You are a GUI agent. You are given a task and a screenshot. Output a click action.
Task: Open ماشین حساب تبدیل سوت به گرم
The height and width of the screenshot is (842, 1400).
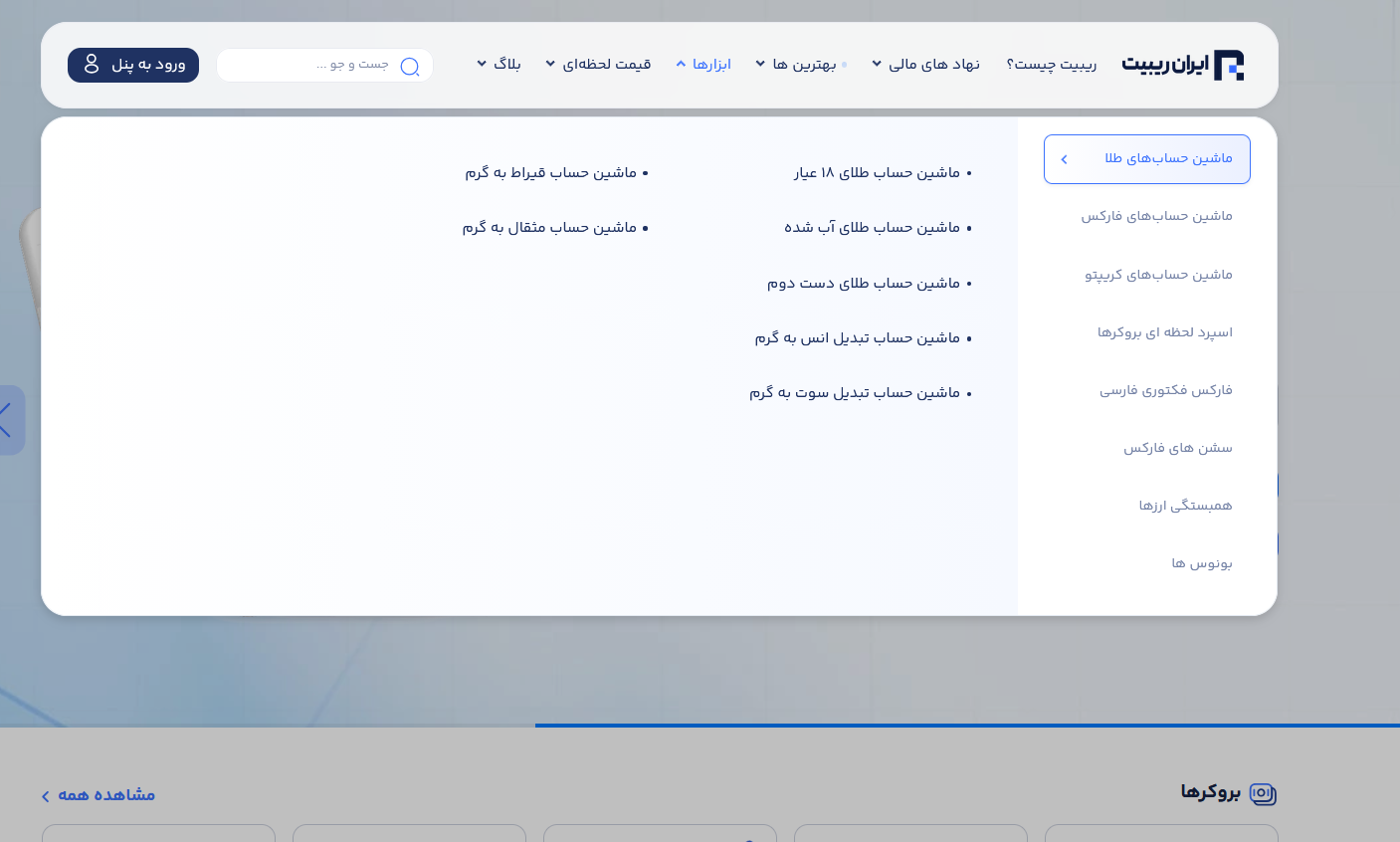coord(855,393)
